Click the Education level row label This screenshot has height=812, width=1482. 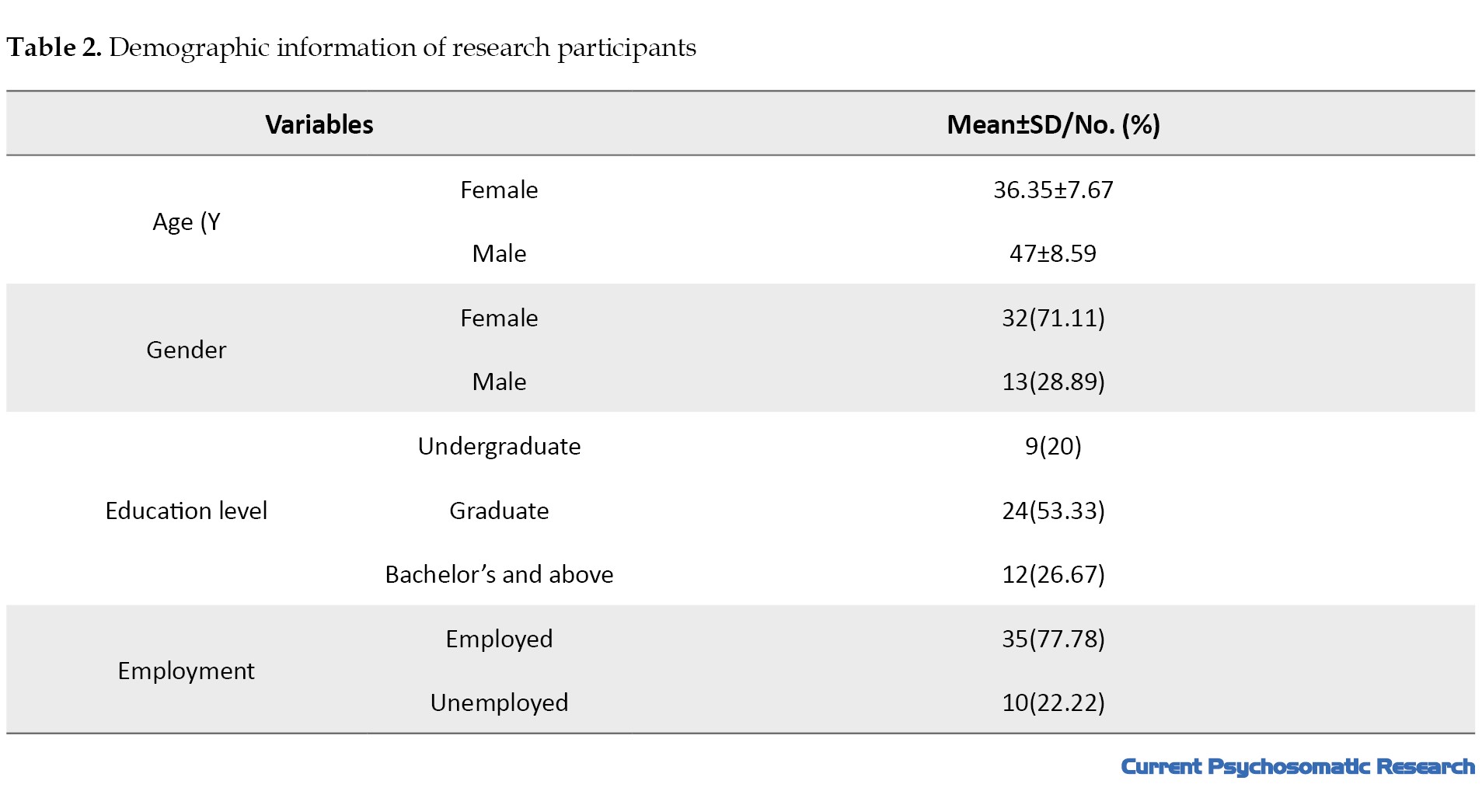point(187,511)
